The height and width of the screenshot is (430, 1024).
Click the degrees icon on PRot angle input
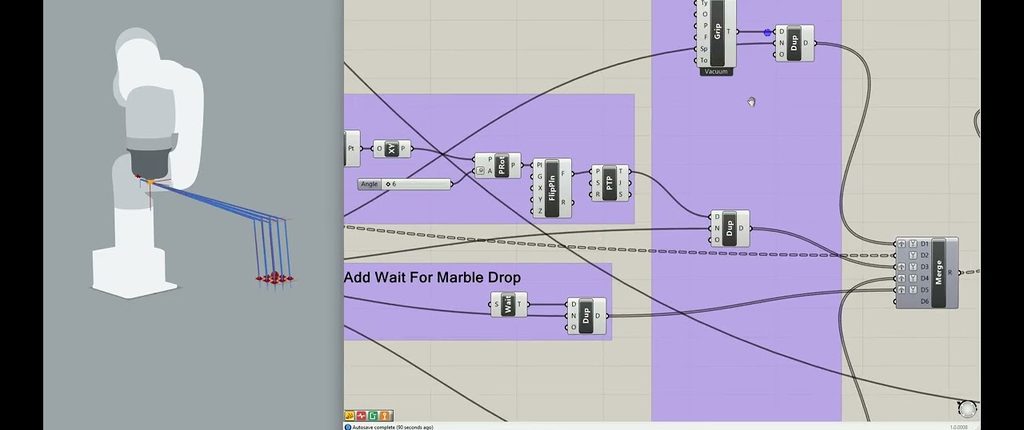(x=481, y=171)
